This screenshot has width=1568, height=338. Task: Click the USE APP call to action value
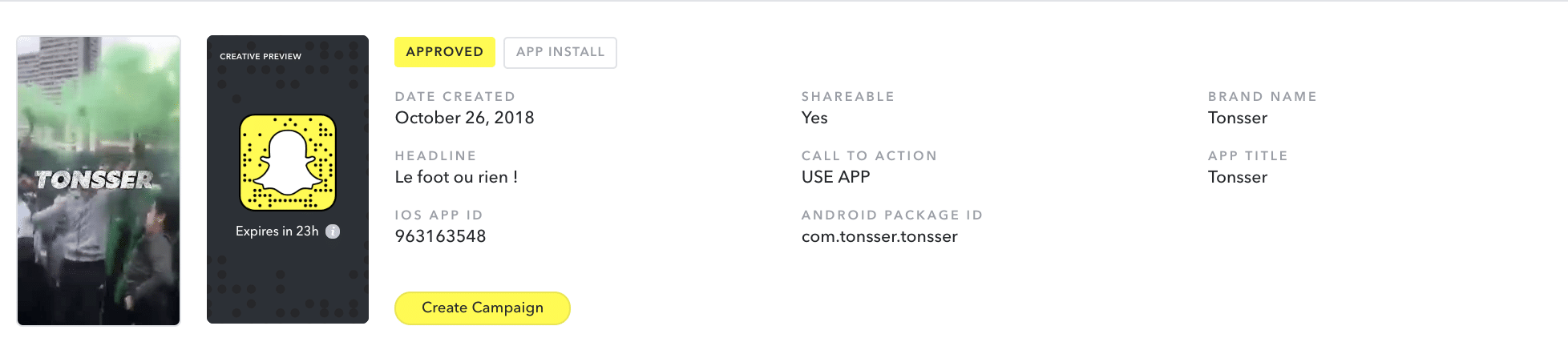coord(835,177)
